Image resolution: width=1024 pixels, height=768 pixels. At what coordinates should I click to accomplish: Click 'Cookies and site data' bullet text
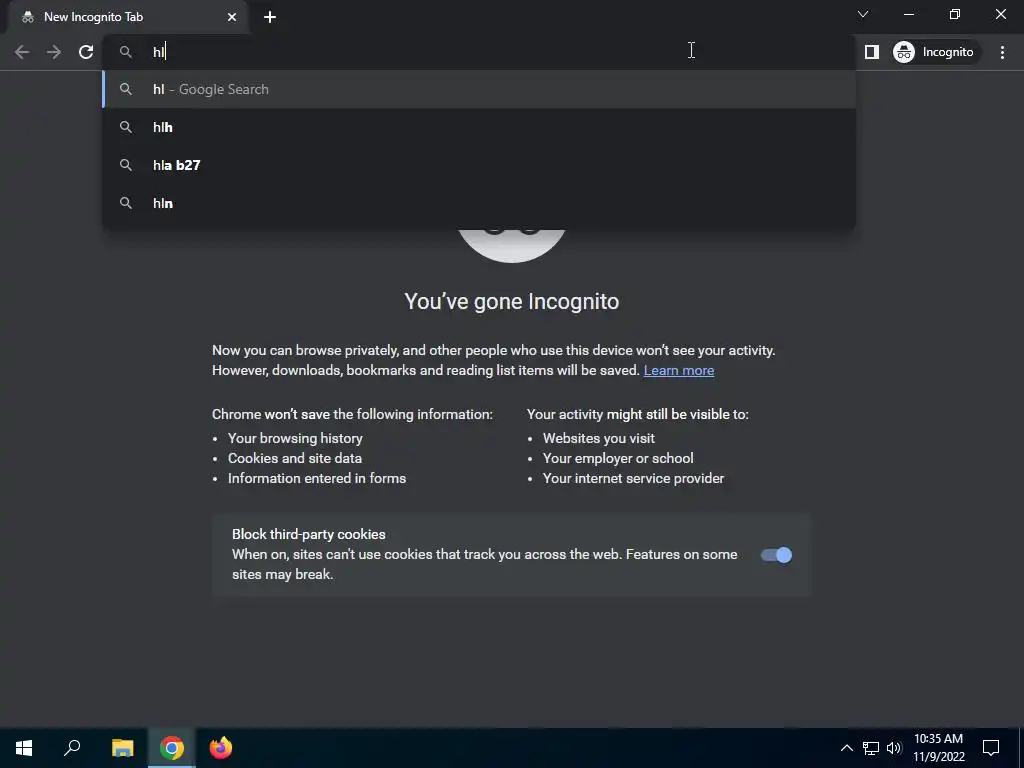(x=295, y=458)
